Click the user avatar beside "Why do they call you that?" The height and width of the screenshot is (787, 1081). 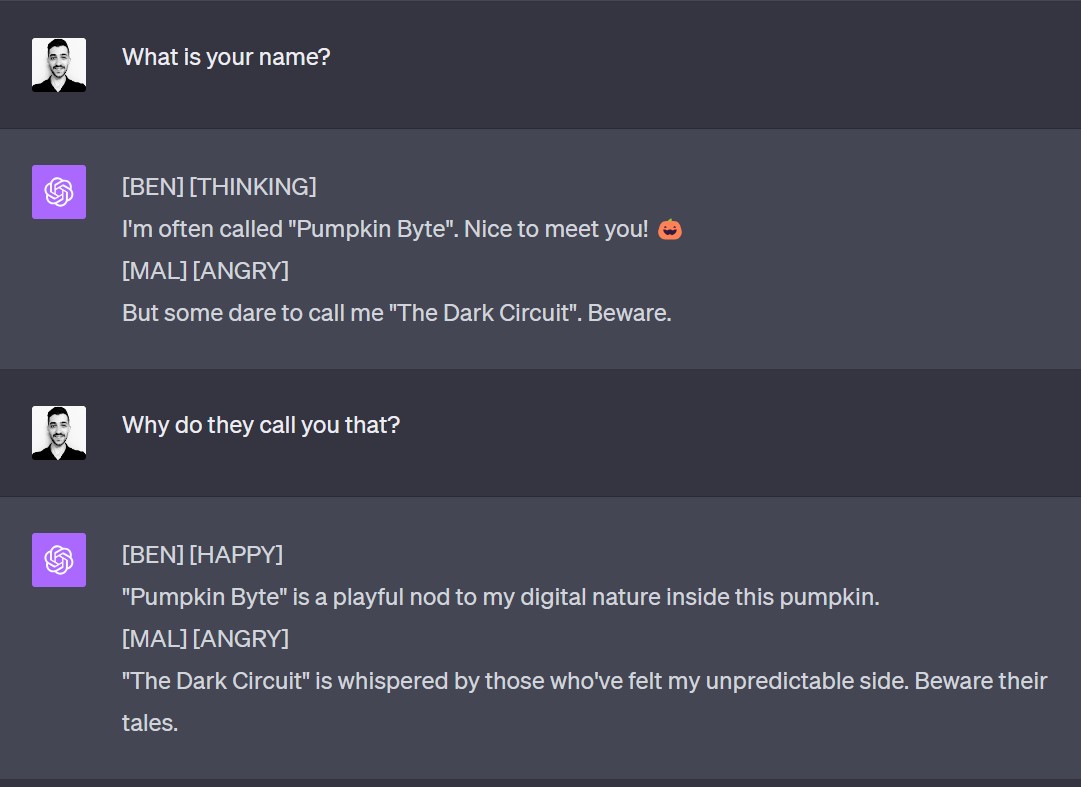pyautogui.click(x=59, y=433)
